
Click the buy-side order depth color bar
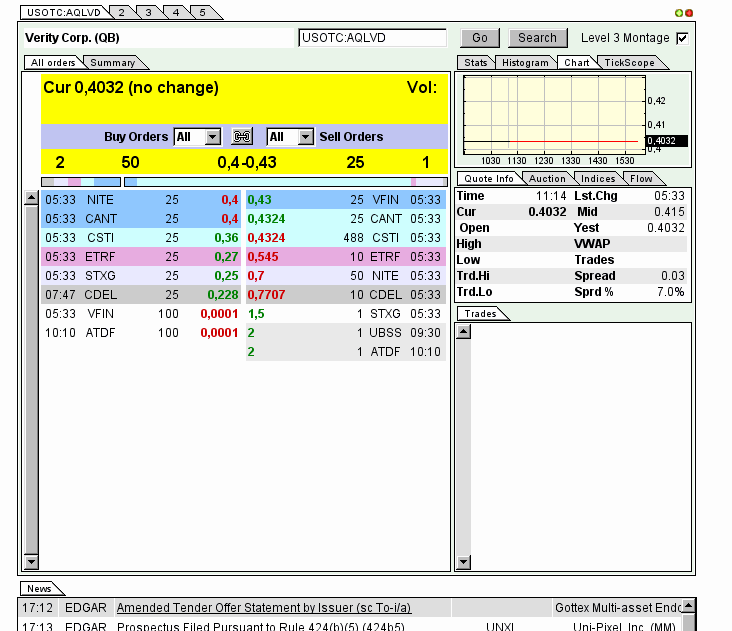coord(81,182)
